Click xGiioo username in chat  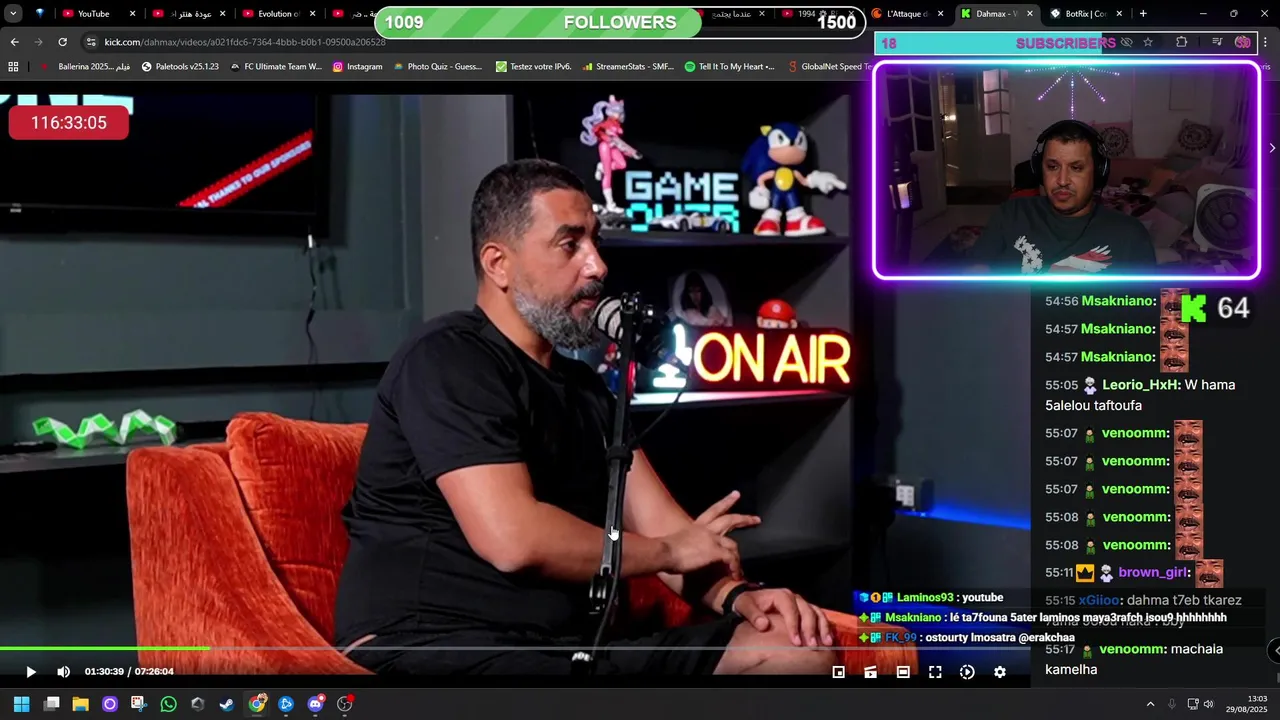1100,601
